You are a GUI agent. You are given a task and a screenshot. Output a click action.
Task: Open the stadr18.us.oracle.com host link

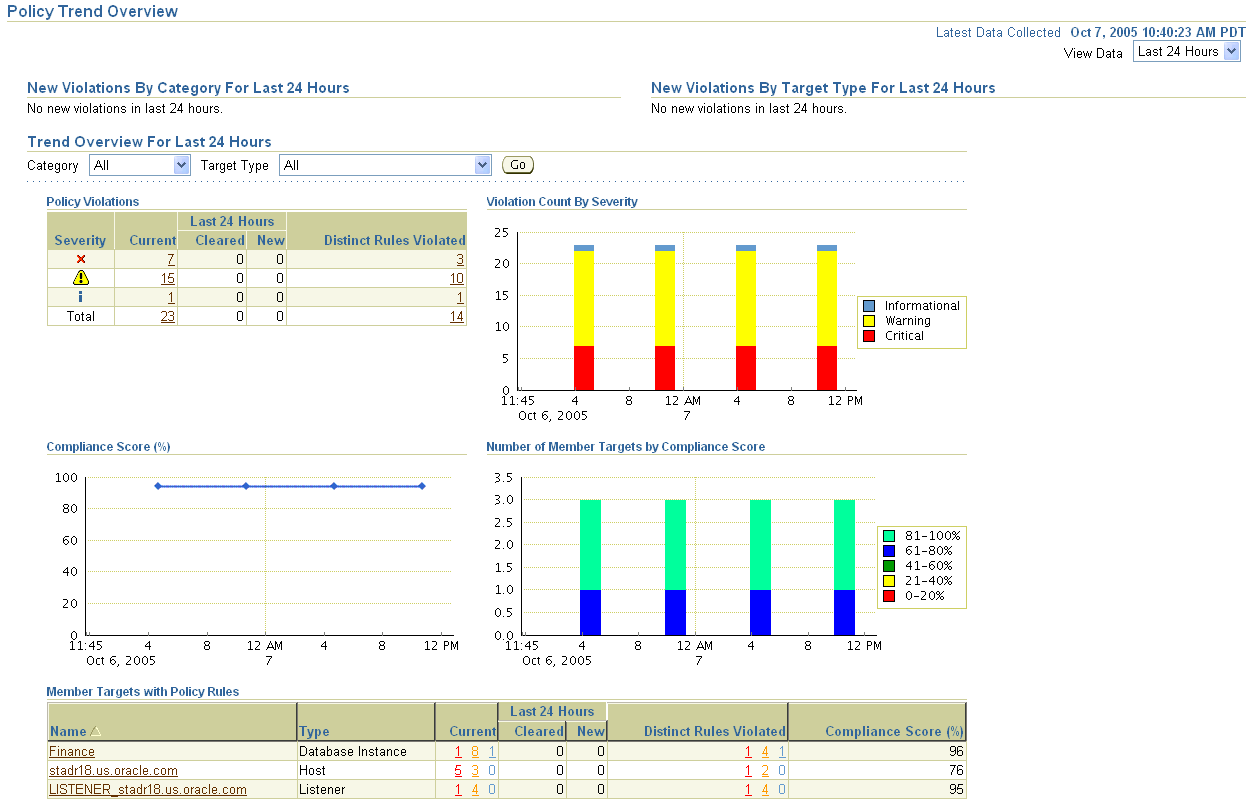113,770
